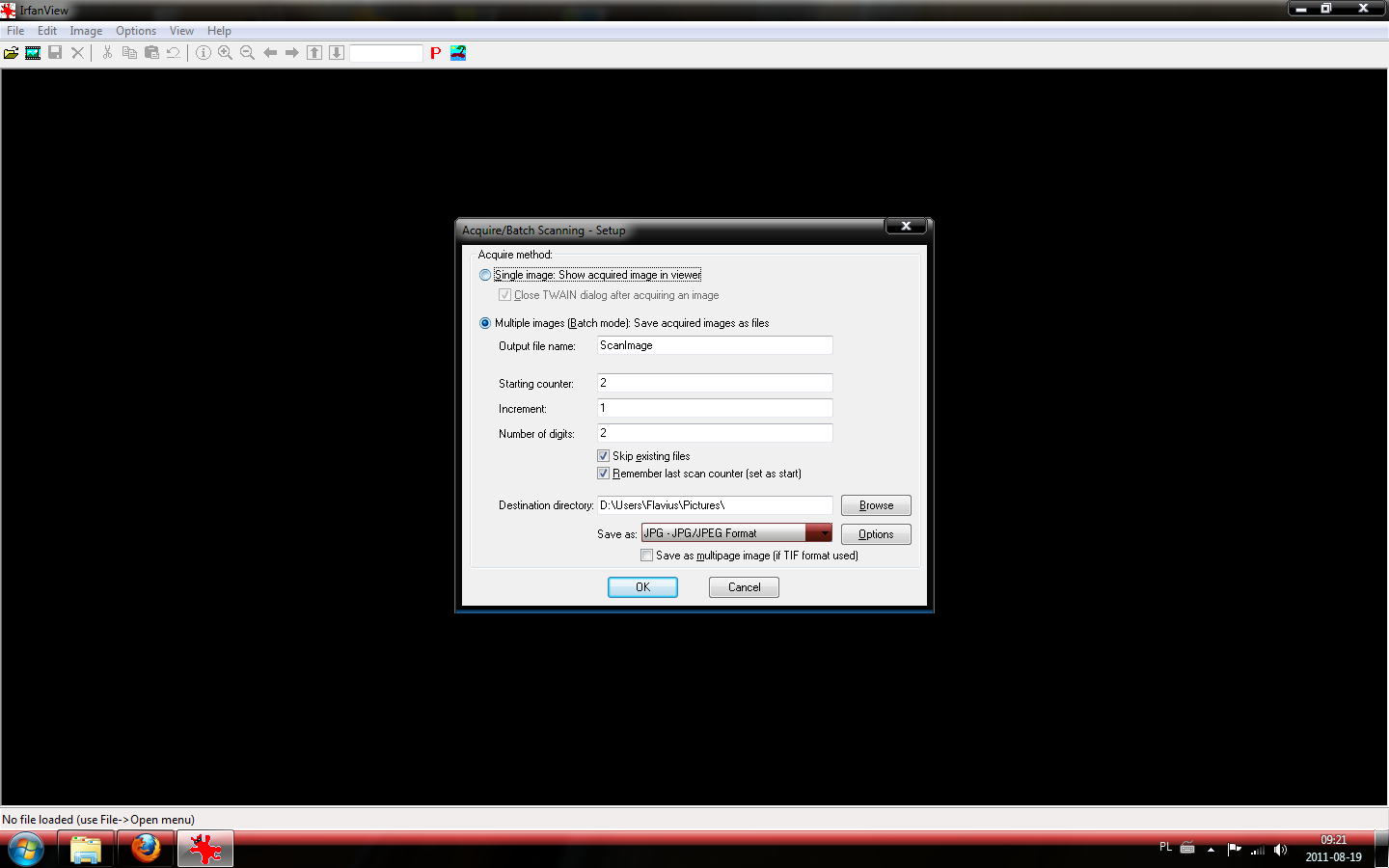Open the Image menu
Viewport: 1389px width, 868px height.
[86, 31]
